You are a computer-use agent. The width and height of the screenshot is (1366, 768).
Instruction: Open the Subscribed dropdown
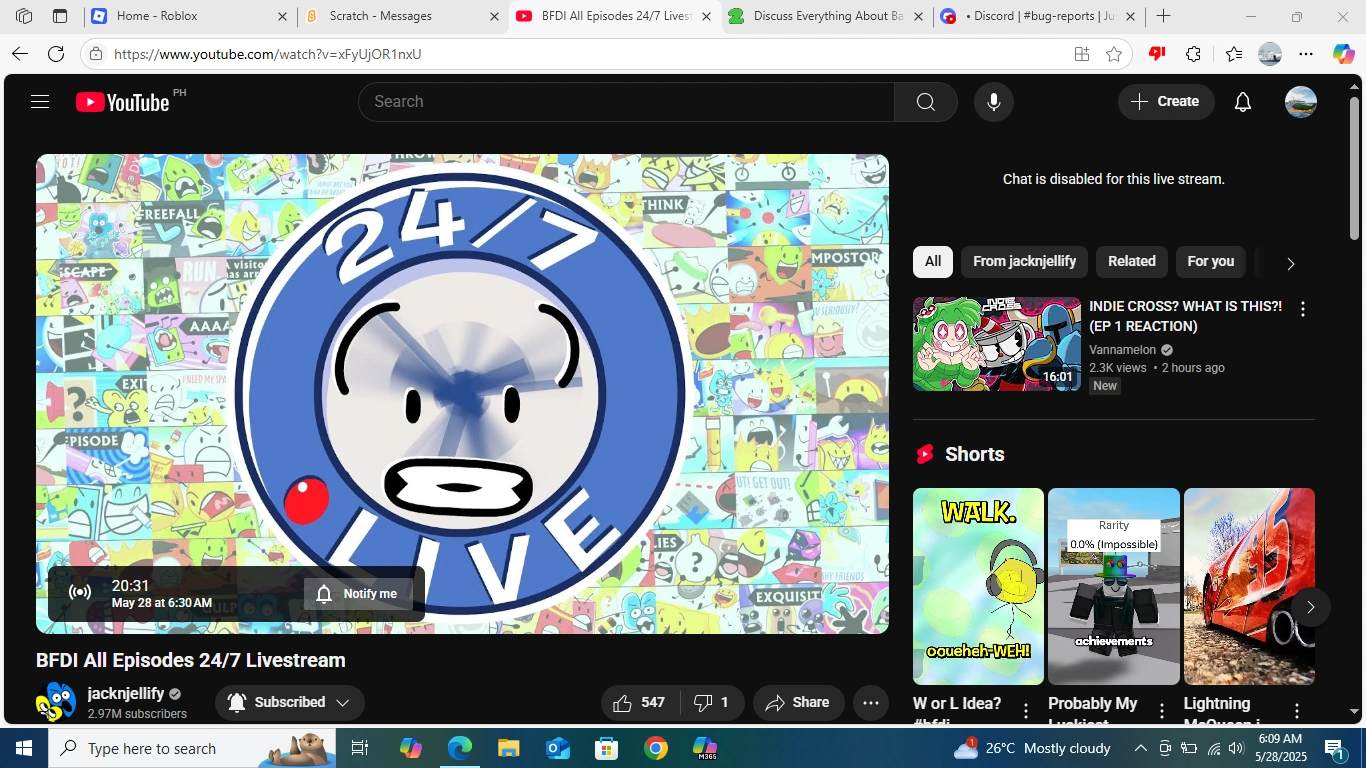[289, 702]
